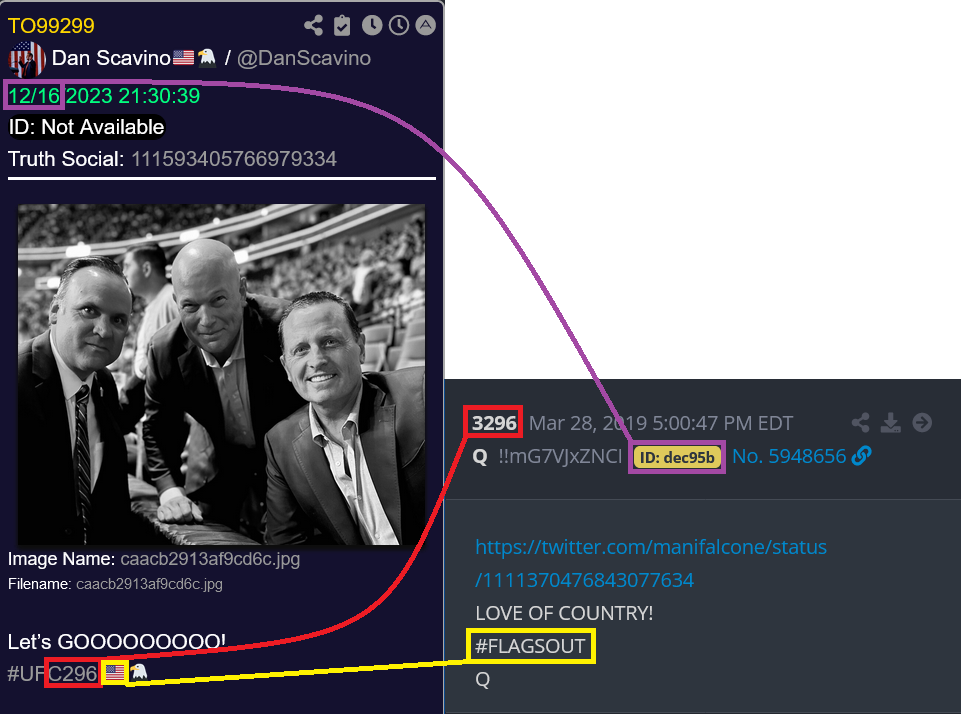Open post number No. 5948656 link
This screenshot has height=714, width=961.
point(789,456)
